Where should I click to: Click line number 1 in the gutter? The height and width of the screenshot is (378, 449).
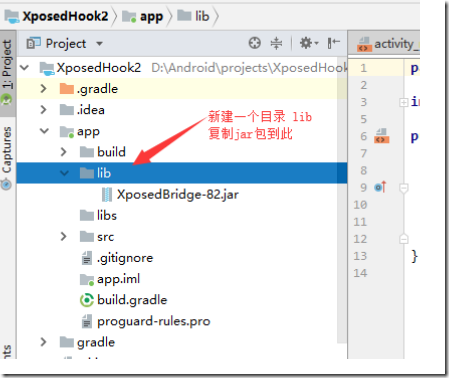363,68
